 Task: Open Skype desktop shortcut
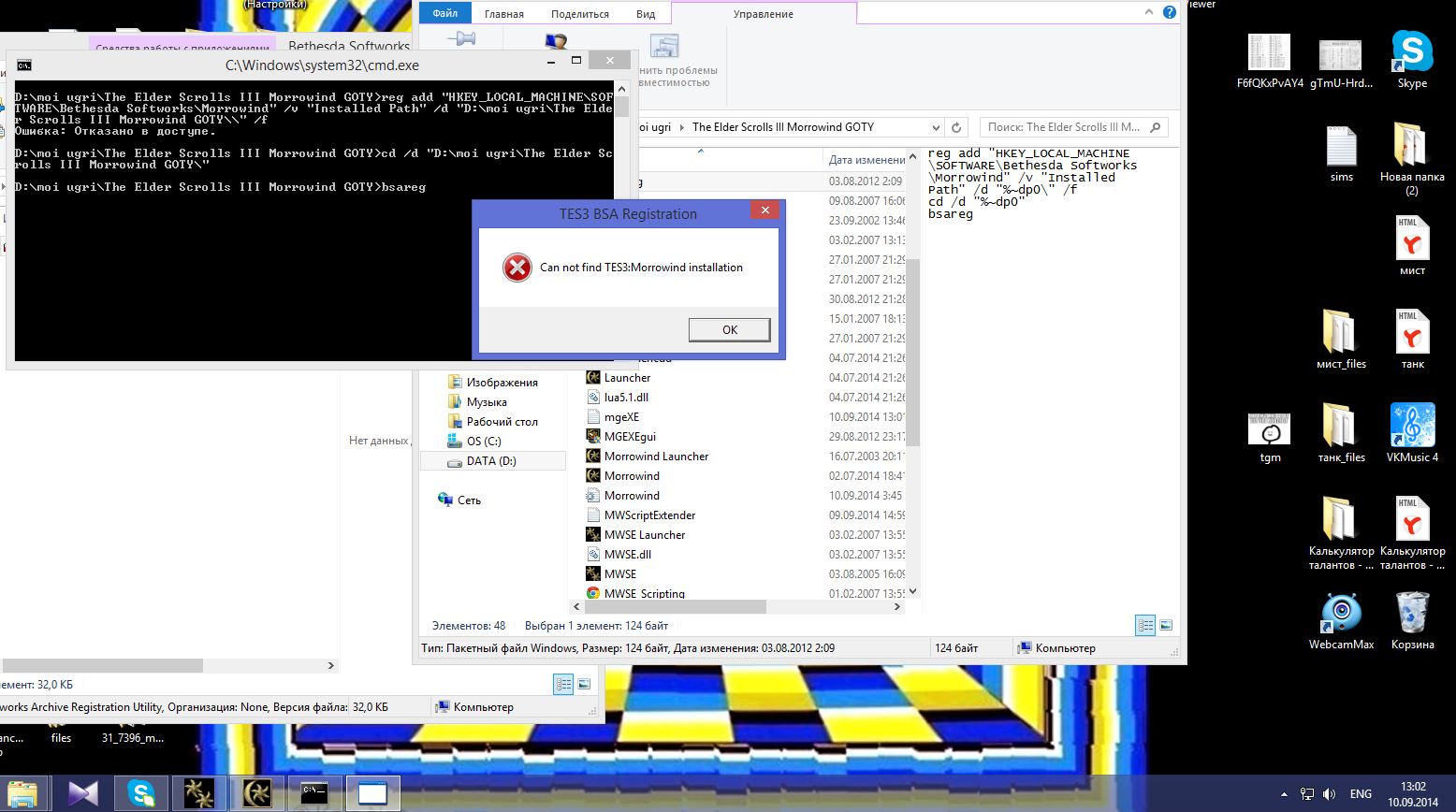pyautogui.click(x=1412, y=60)
